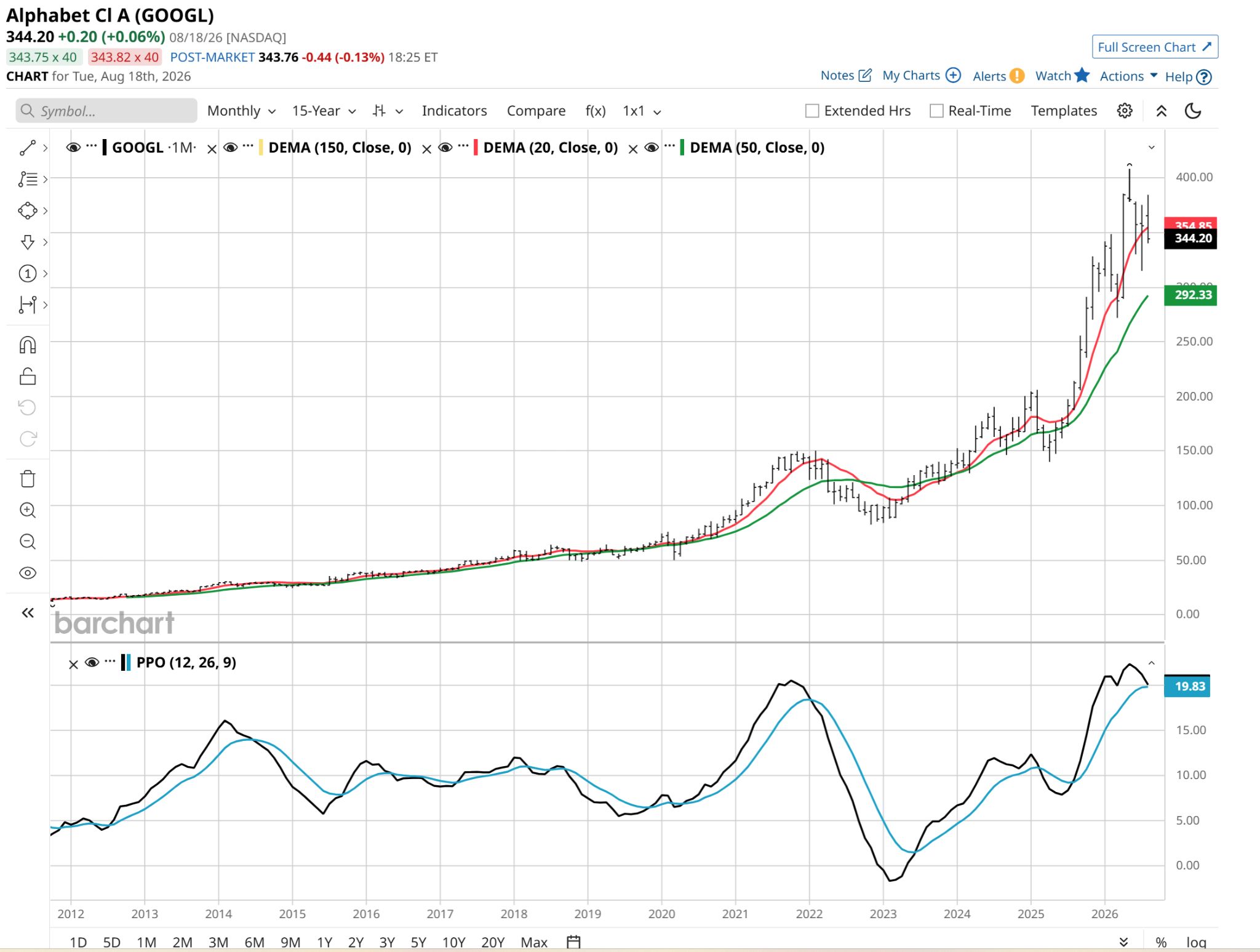The height and width of the screenshot is (952, 1260).
Task: Open the Actions dropdown menu
Action: point(1128,76)
